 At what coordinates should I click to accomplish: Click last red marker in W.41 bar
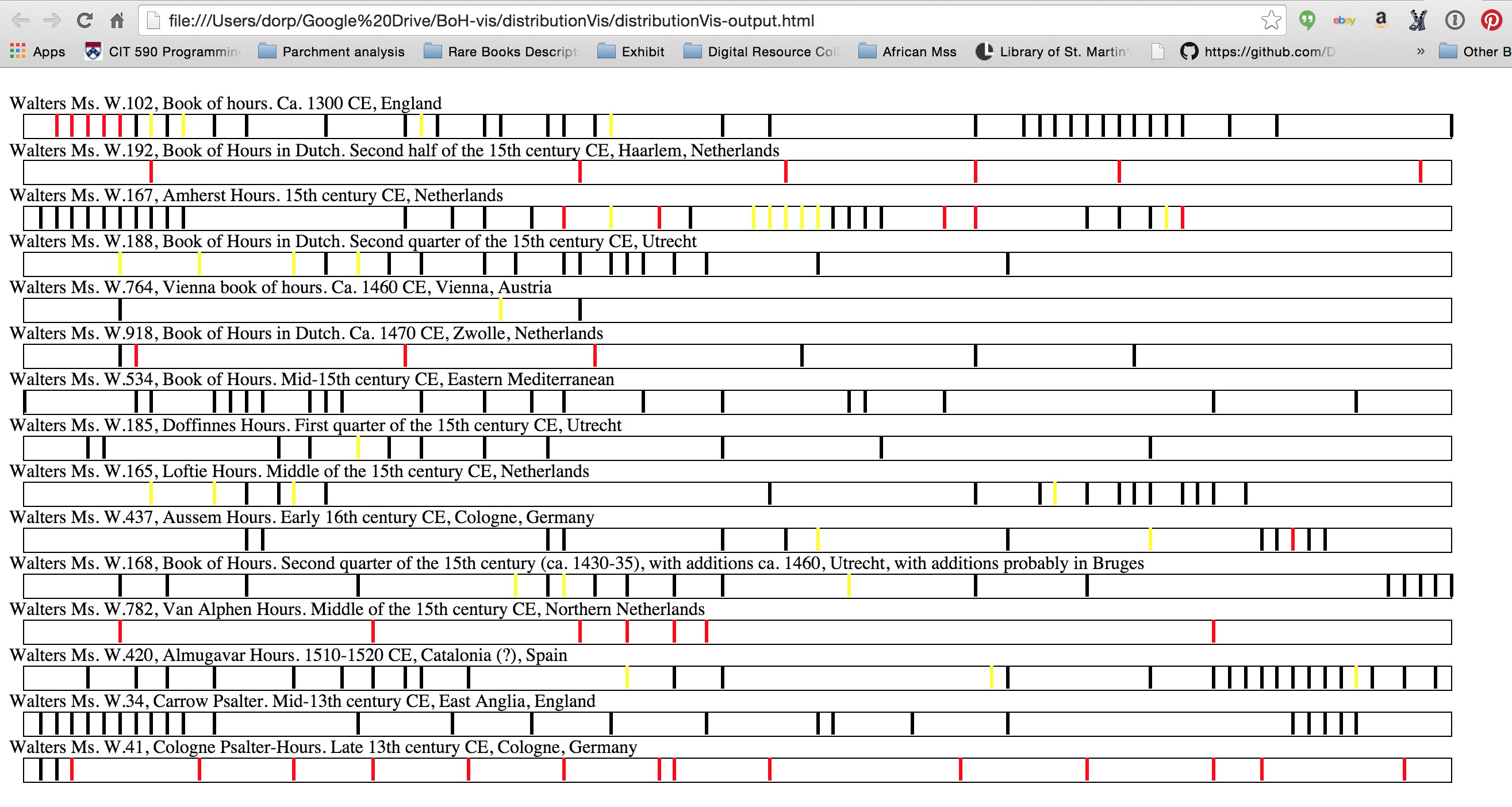1404,770
